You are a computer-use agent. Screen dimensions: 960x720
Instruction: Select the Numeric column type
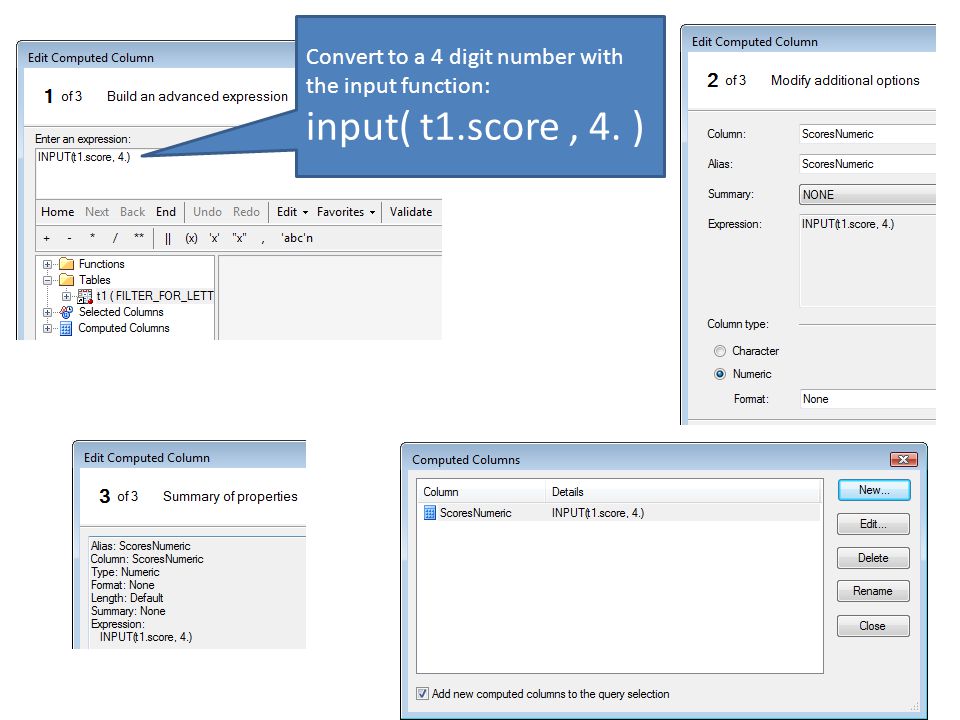tap(720, 373)
